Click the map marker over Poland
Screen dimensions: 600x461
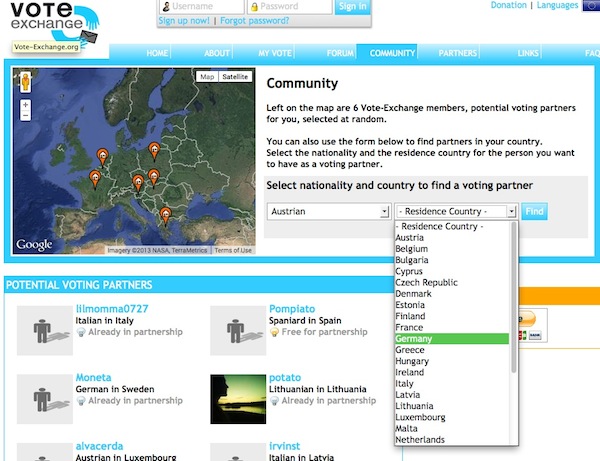point(154,150)
